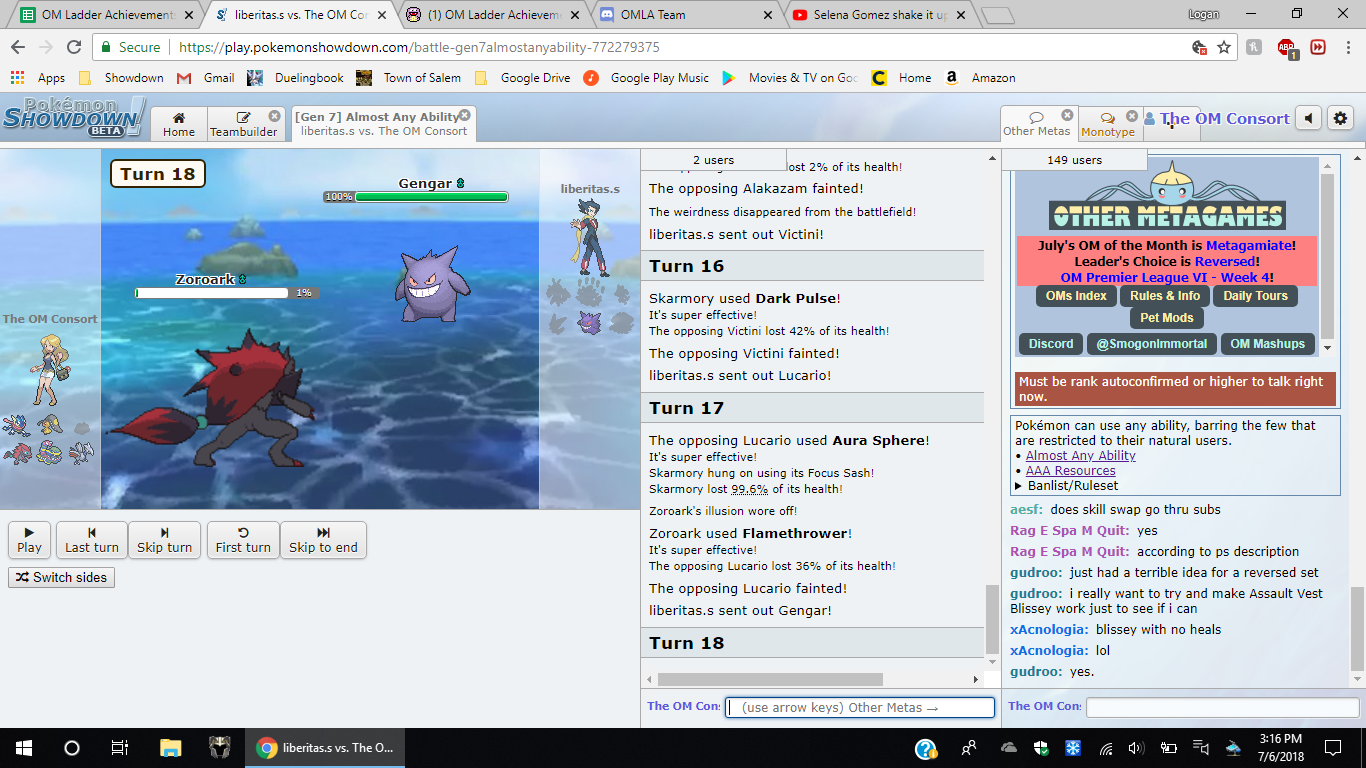This screenshot has width=1366, height=768.
Task: Open the AdBlock Plus extension icon
Action: (1287, 47)
